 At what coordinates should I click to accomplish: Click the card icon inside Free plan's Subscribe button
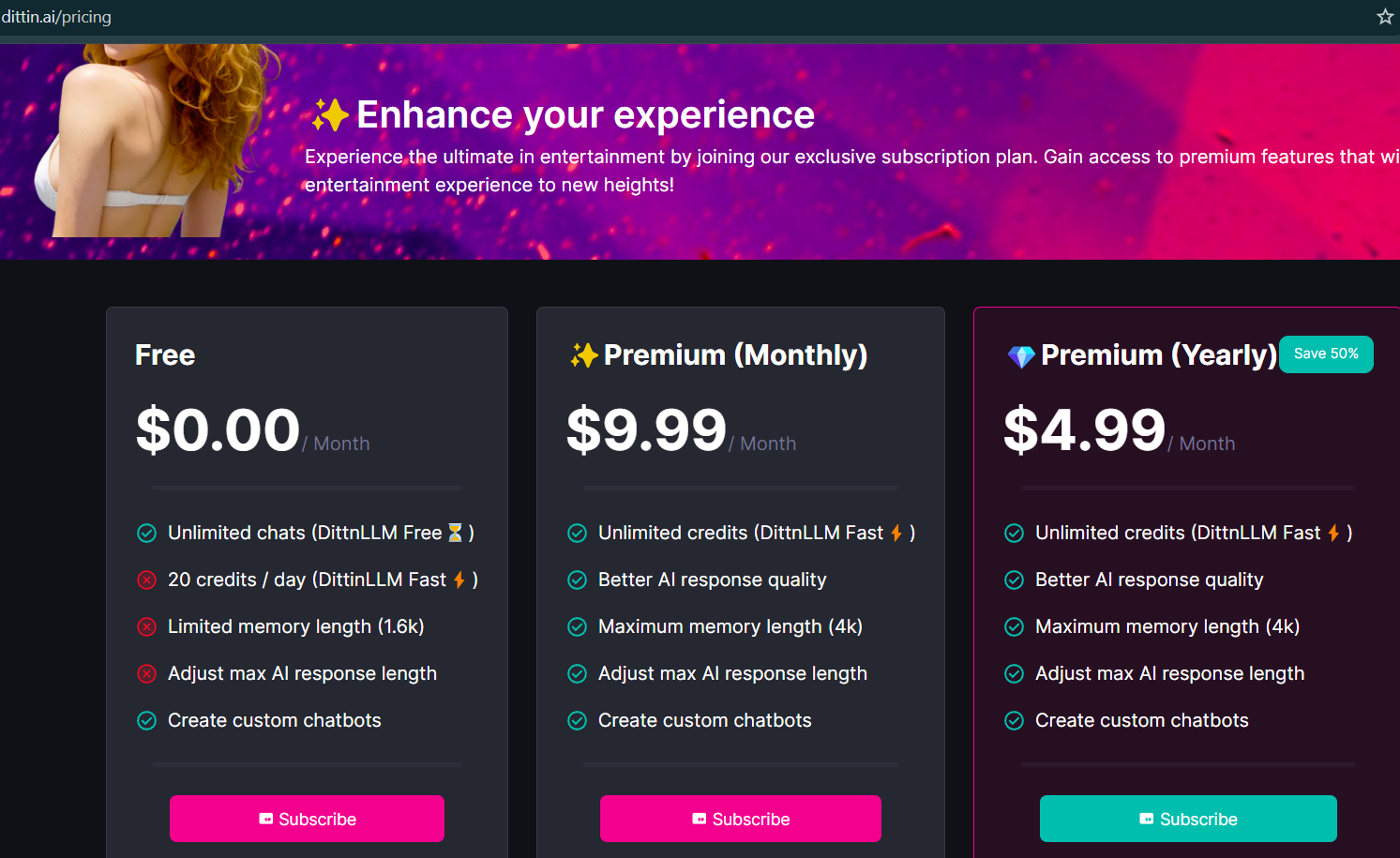[x=265, y=818]
